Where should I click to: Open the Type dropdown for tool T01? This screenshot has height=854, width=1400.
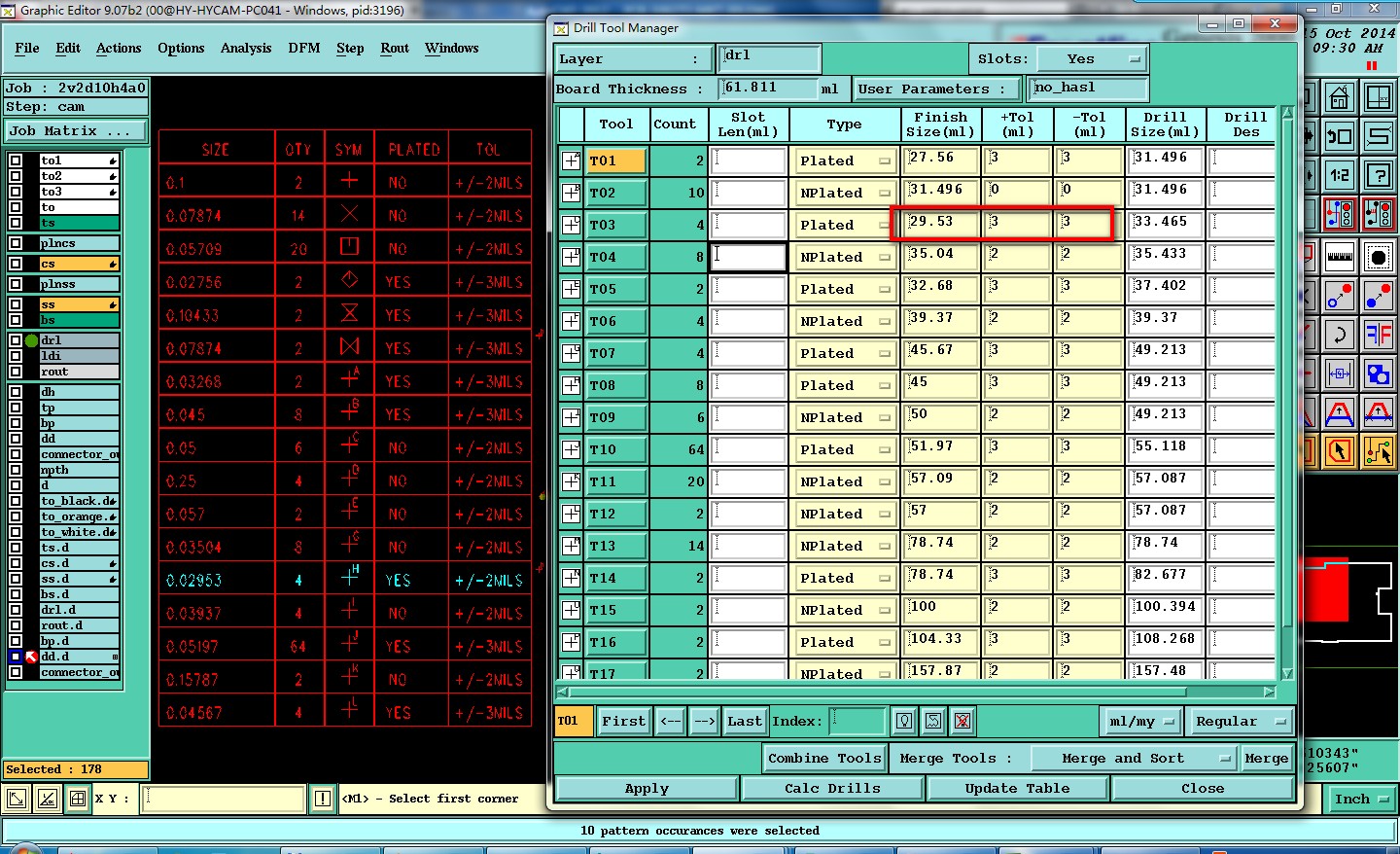click(844, 160)
